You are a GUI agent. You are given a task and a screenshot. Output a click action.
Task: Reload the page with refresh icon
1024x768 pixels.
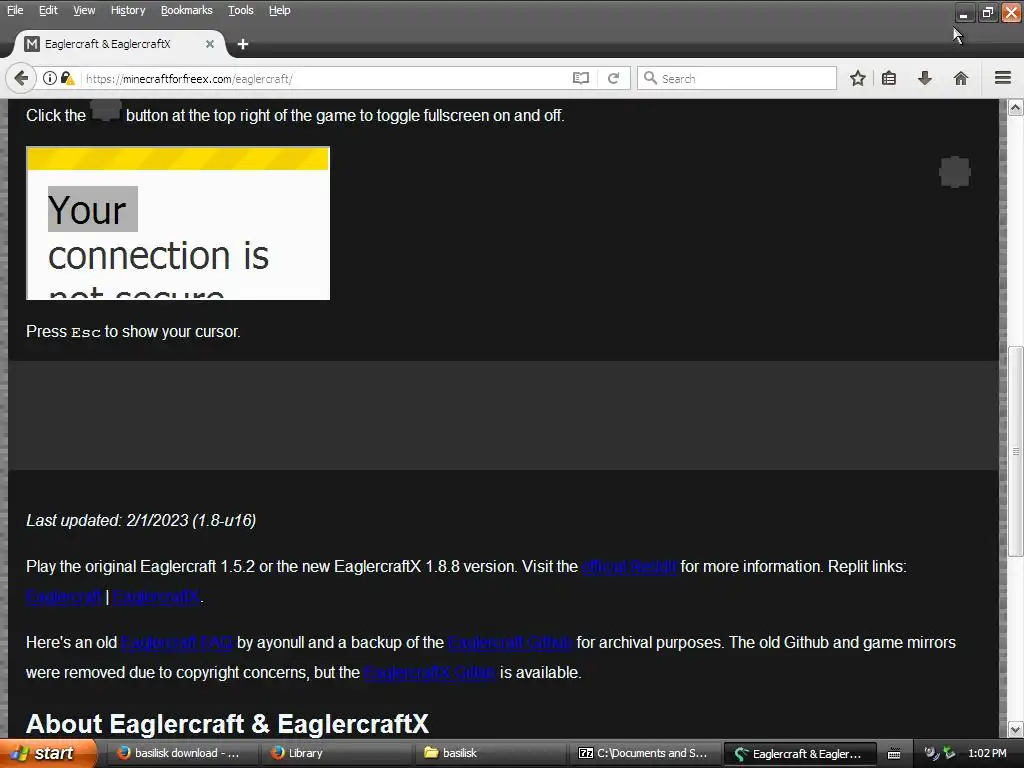tap(613, 78)
